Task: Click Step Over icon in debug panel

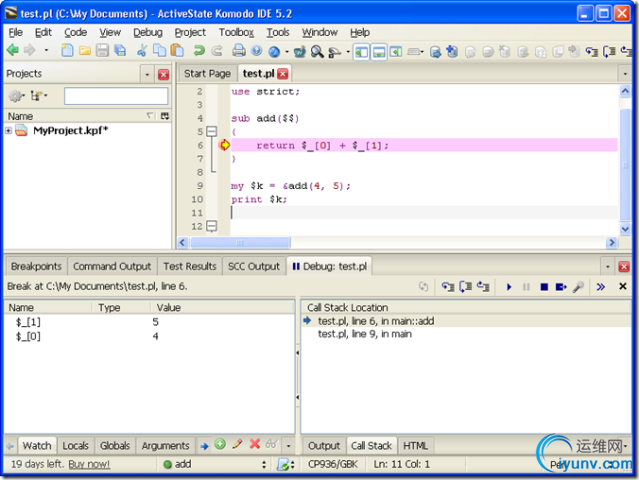Action: click(x=465, y=287)
